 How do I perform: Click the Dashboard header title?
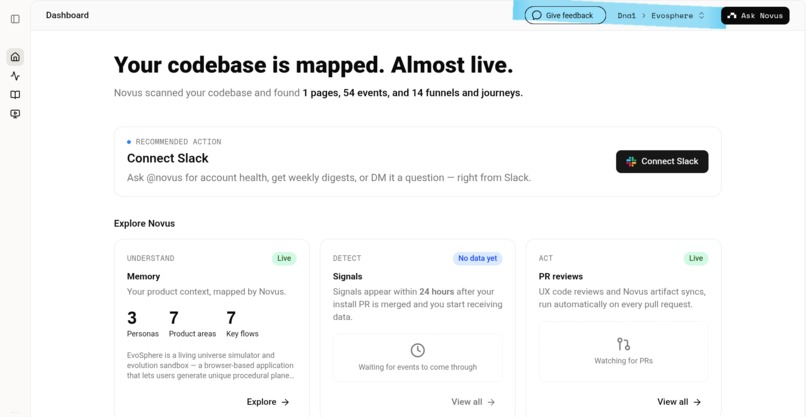(67, 15)
